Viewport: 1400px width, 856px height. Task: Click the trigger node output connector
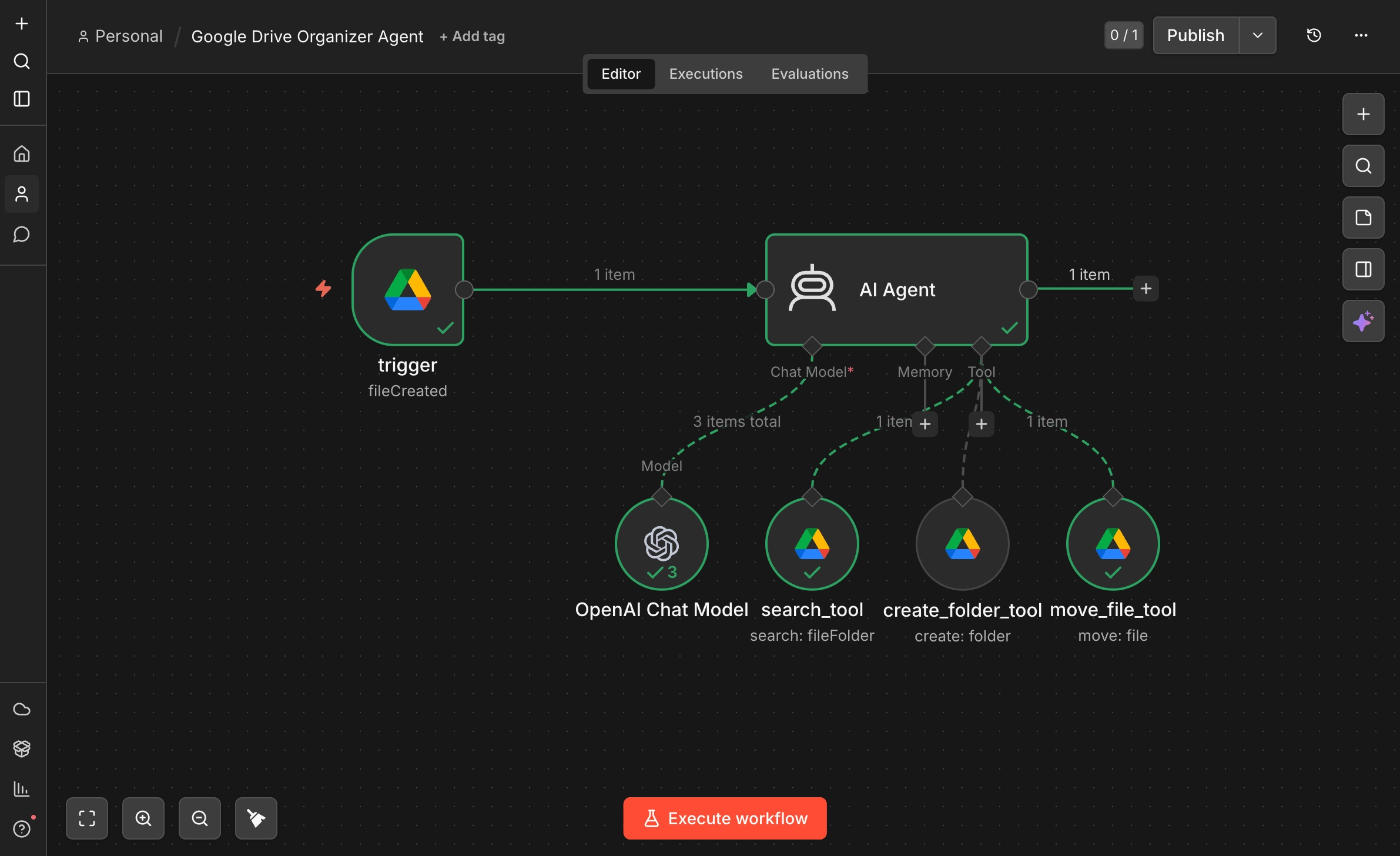[x=464, y=289]
